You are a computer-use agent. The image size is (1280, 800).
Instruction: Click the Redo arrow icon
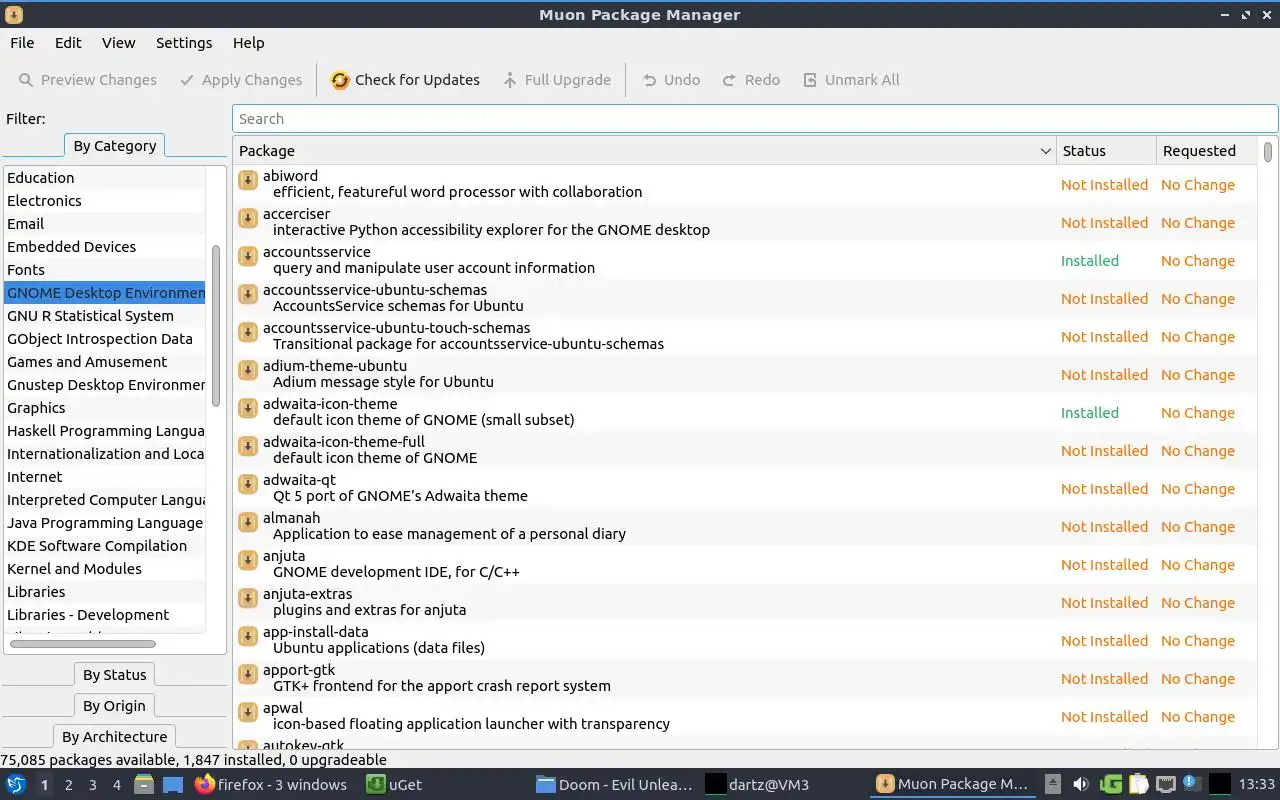point(729,80)
